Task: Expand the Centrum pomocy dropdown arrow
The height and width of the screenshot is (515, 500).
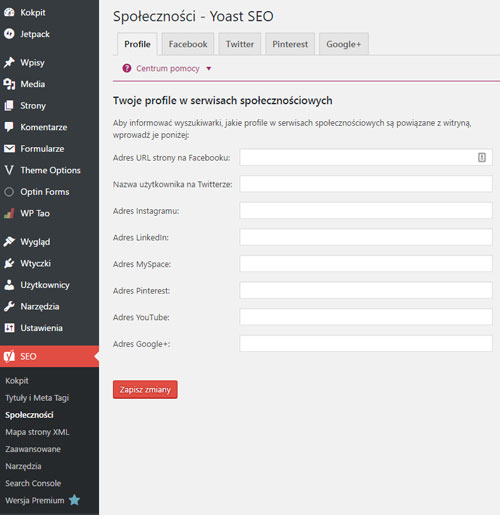Action: tap(209, 69)
